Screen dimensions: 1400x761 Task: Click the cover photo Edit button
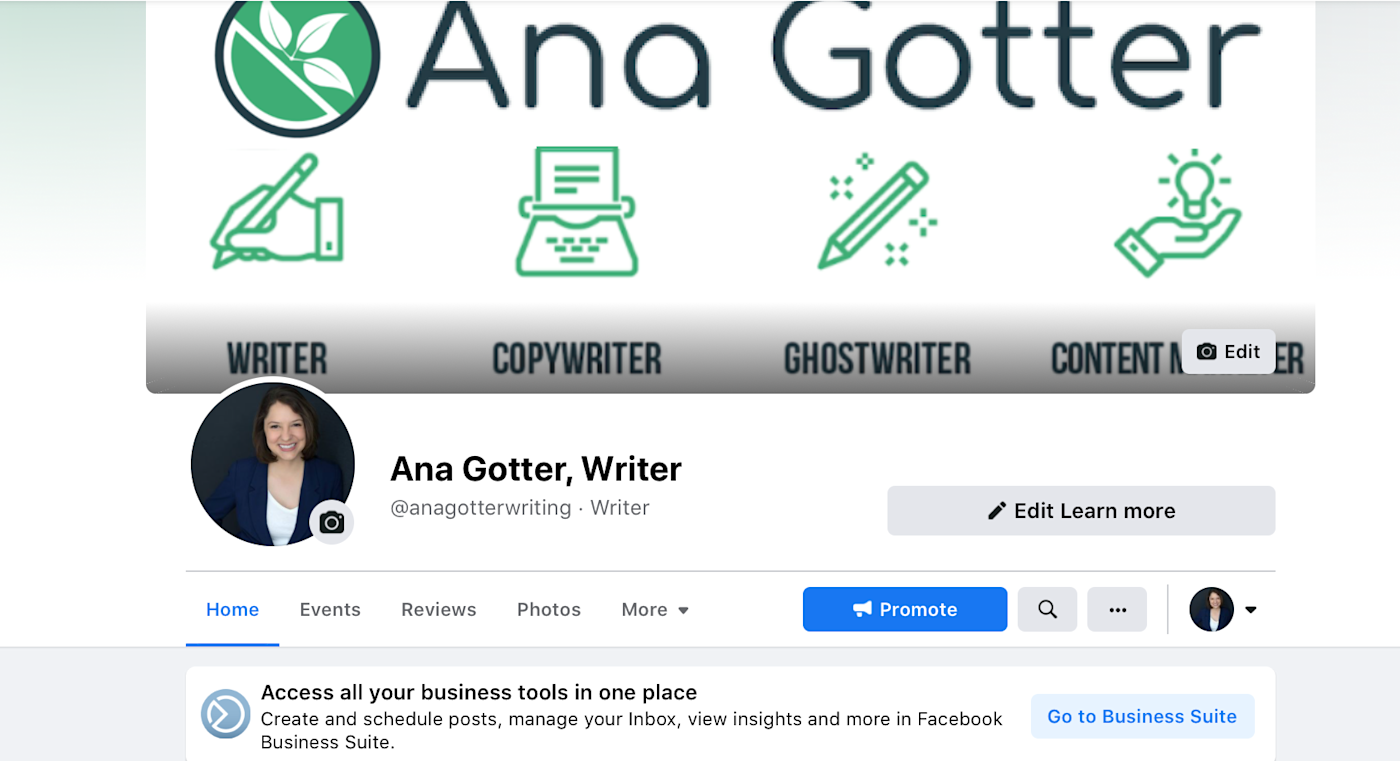pos(1228,351)
